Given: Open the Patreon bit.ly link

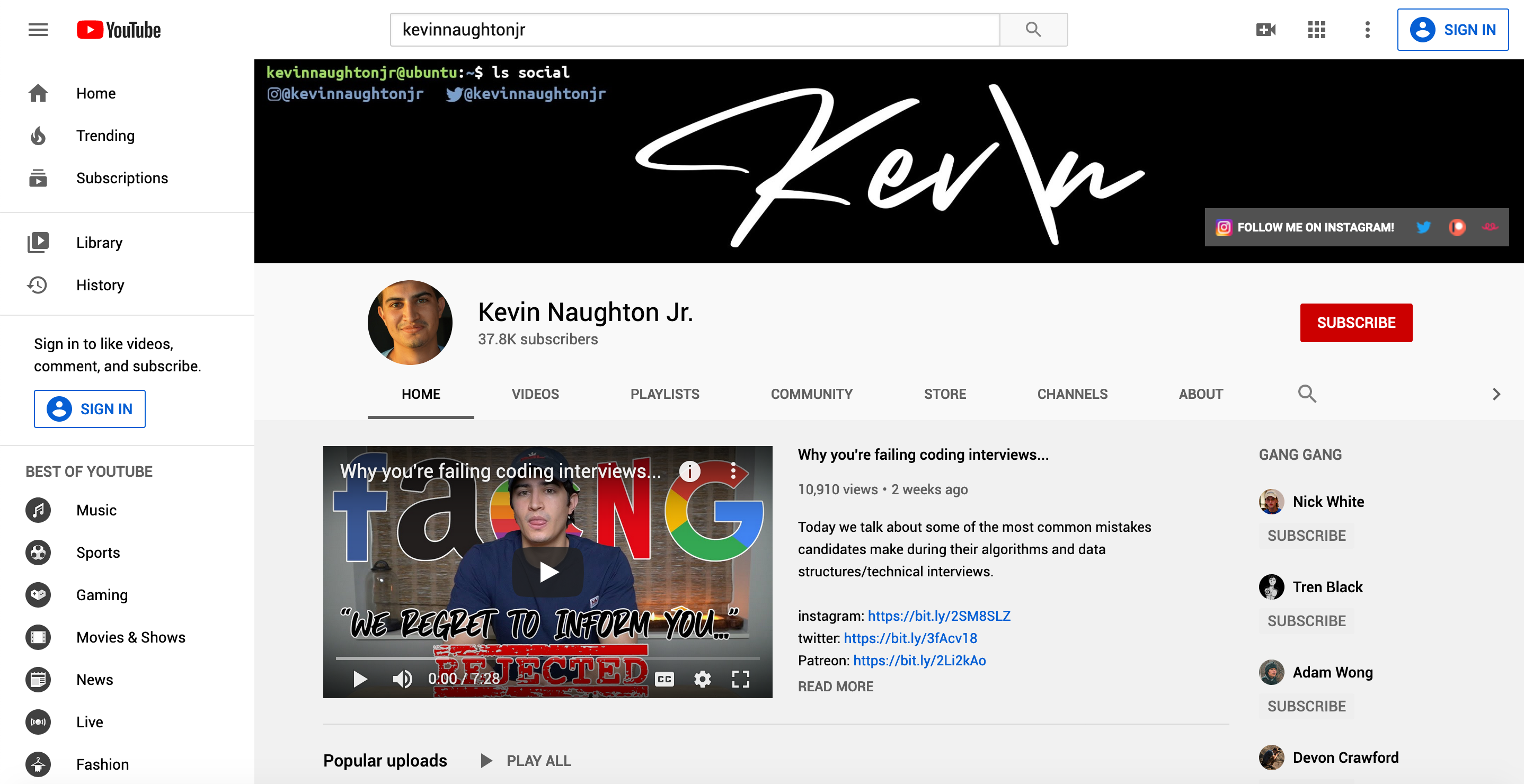Looking at the screenshot, I should [919, 661].
